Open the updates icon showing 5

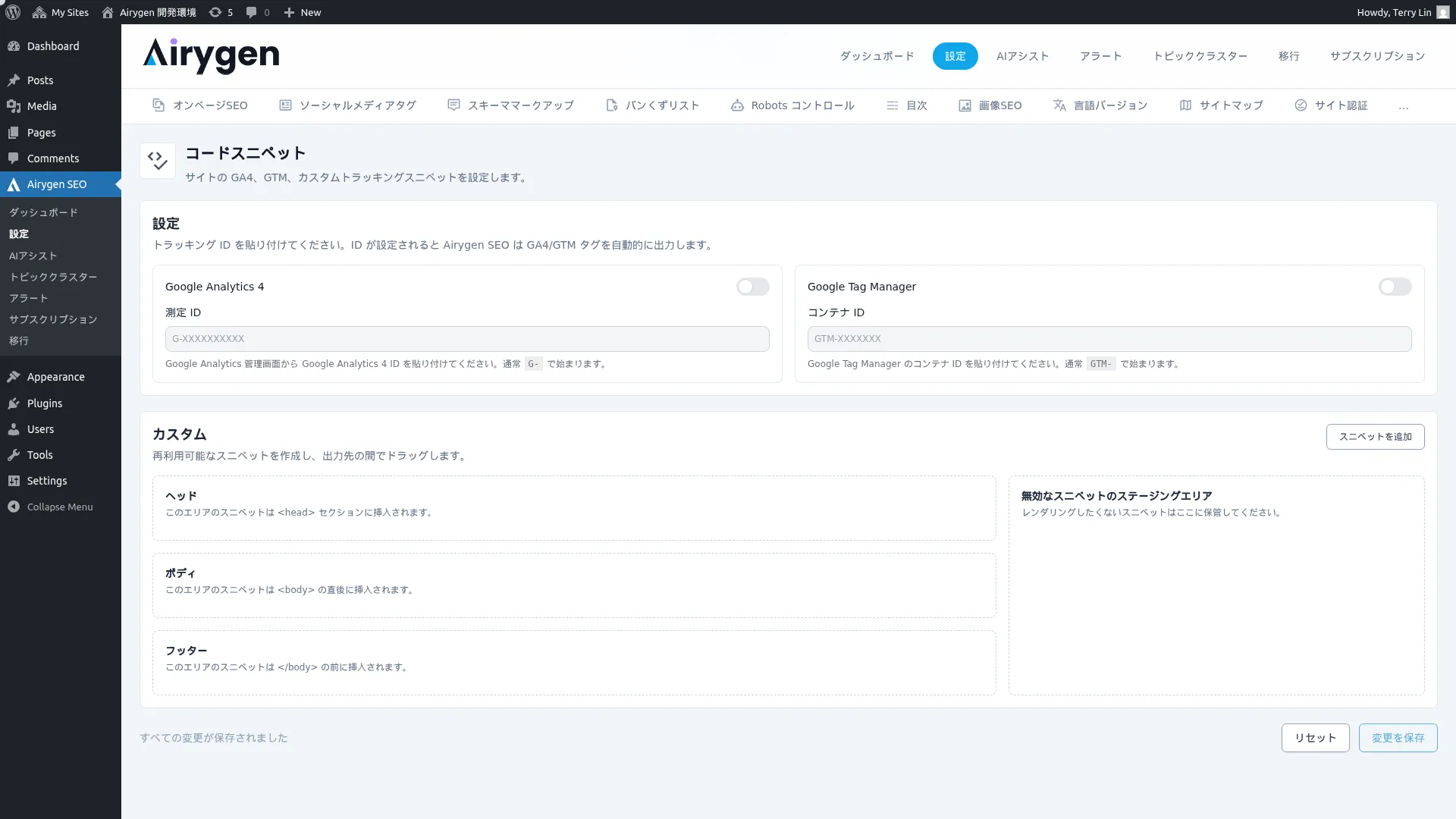pos(215,12)
